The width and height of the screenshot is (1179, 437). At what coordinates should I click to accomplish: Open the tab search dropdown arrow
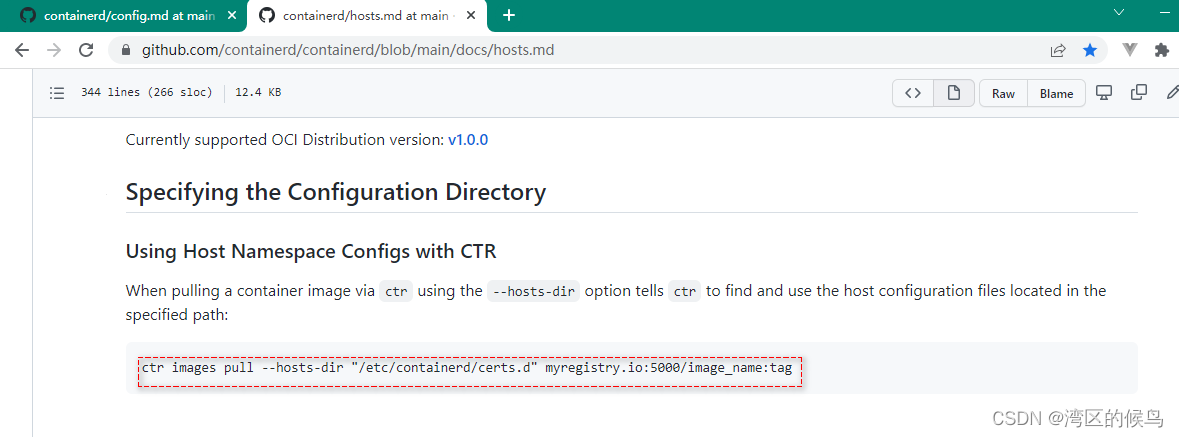pos(1118,13)
